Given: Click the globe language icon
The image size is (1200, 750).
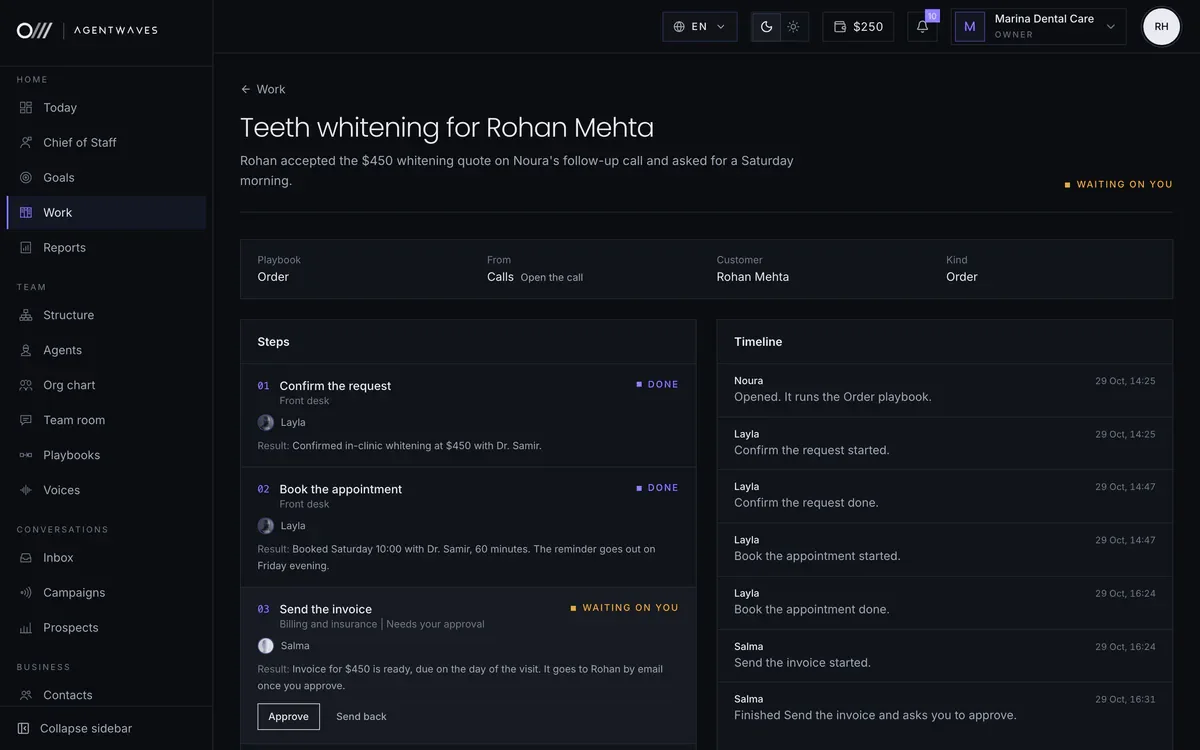Looking at the screenshot, I should tap(679, 27).
